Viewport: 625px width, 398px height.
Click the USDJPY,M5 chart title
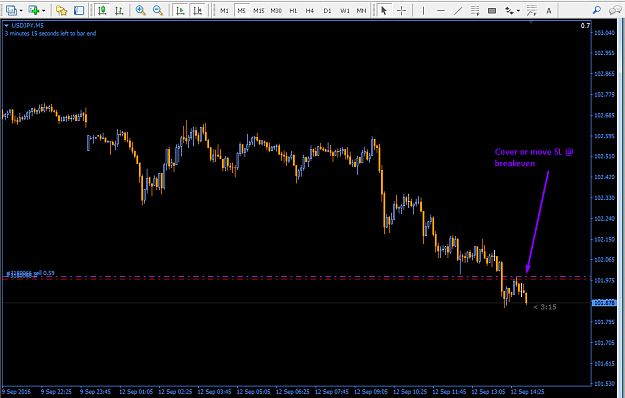click(x=28, y=25)
